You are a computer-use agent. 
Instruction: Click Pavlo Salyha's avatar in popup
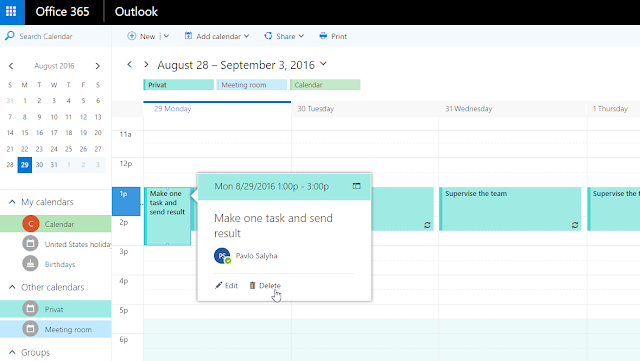point(222,256)
